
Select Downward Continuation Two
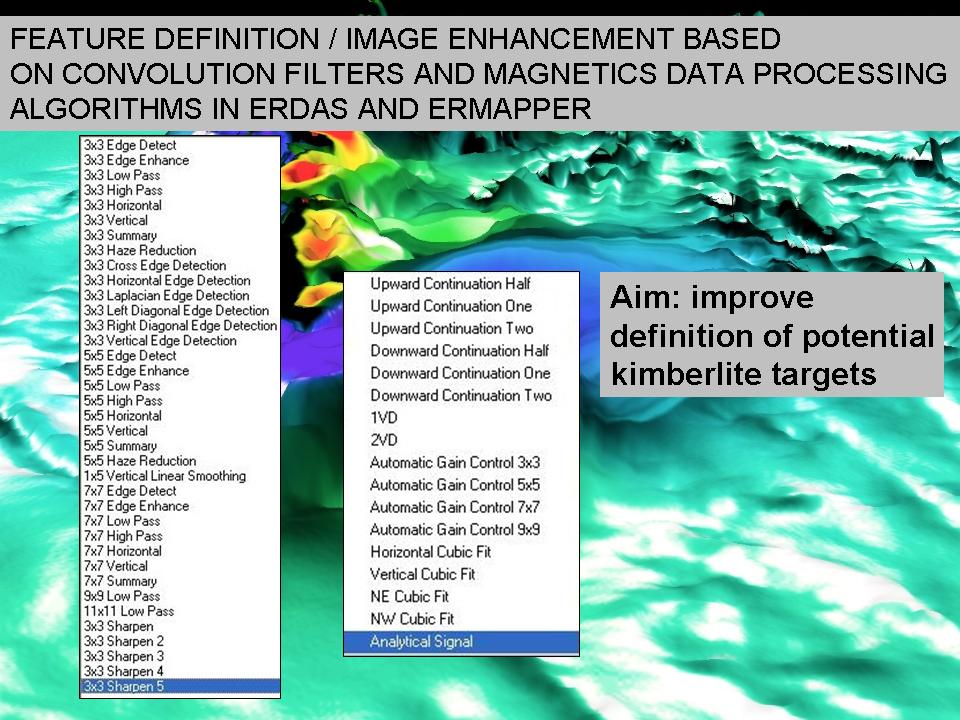click(461, 396)
